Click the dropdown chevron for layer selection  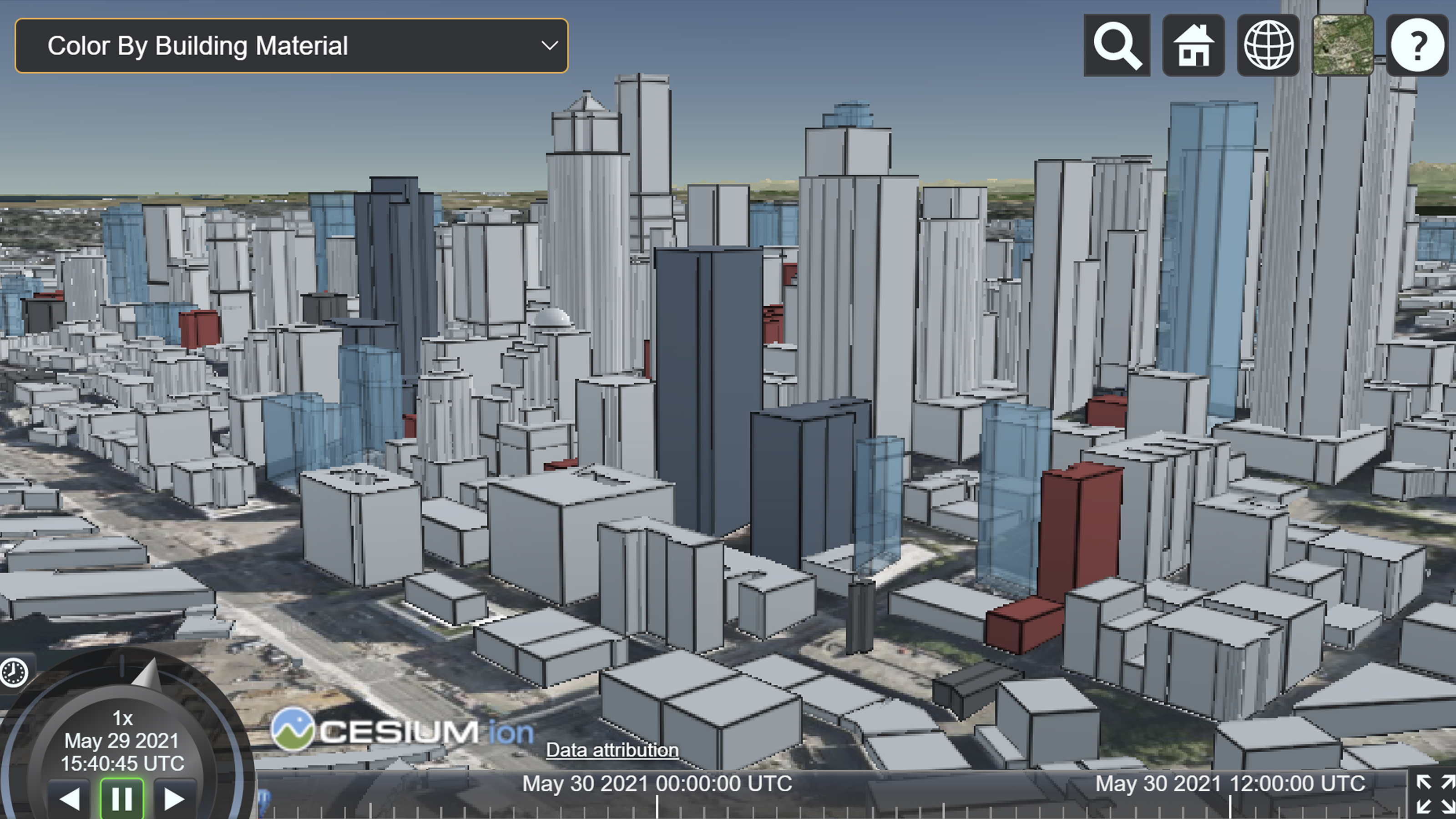pyautogui.click(x=549, y=45)
